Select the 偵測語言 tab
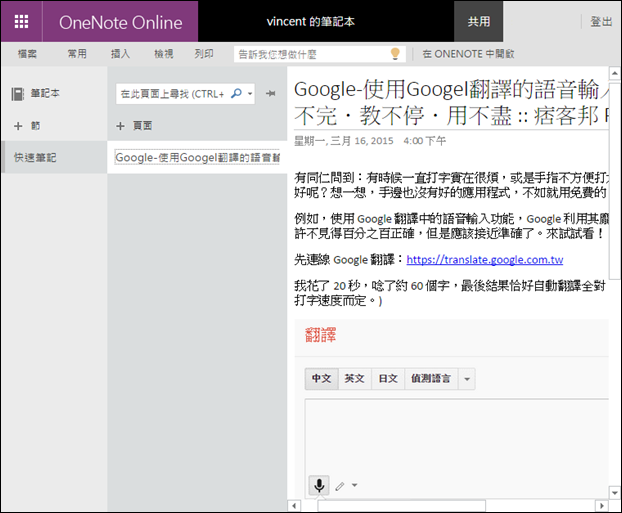 pos(431,379)
